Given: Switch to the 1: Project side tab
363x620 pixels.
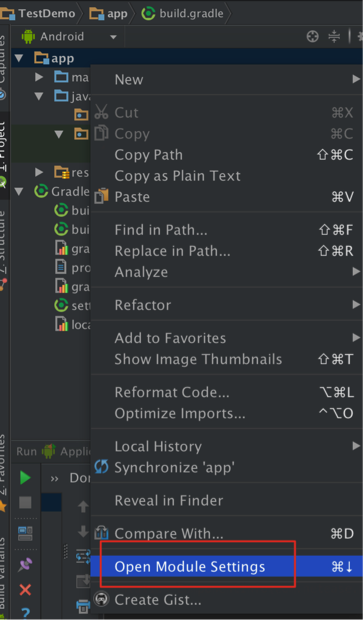Looking at the screenshot, I should click(x=3, y=154).
